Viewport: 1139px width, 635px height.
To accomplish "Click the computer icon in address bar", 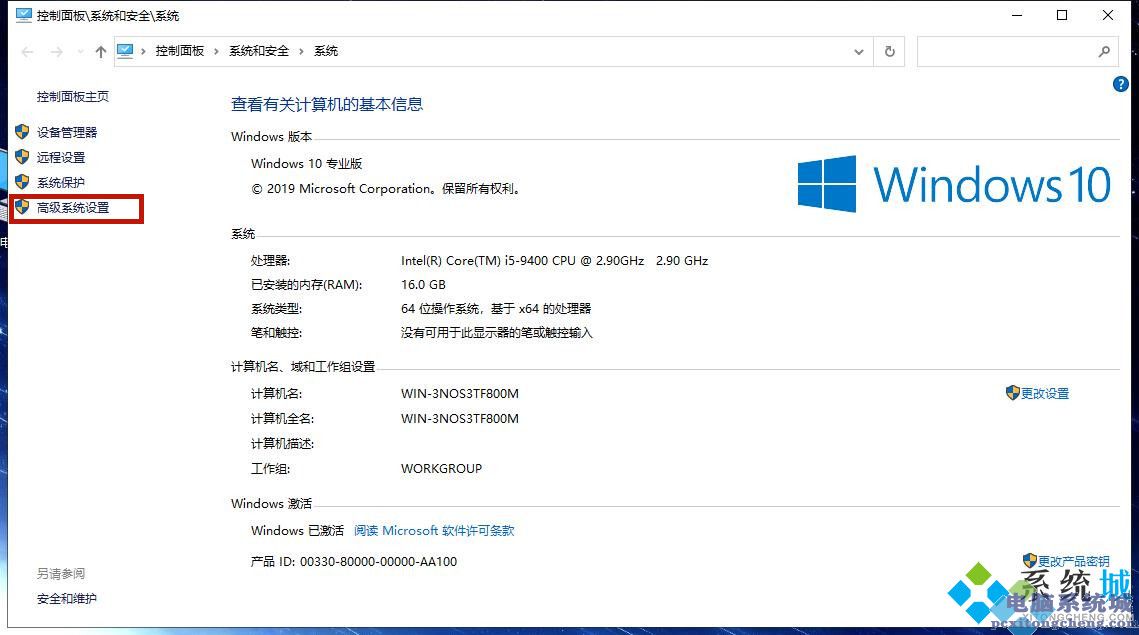I will [x=125, y=51].
